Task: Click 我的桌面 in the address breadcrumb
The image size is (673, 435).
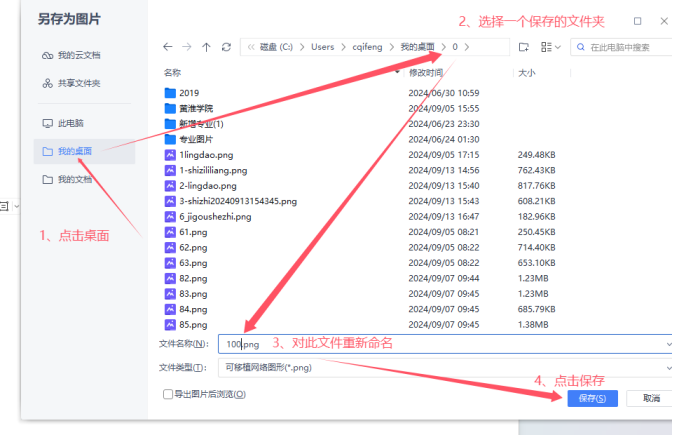Action: [x=417, y=47]
